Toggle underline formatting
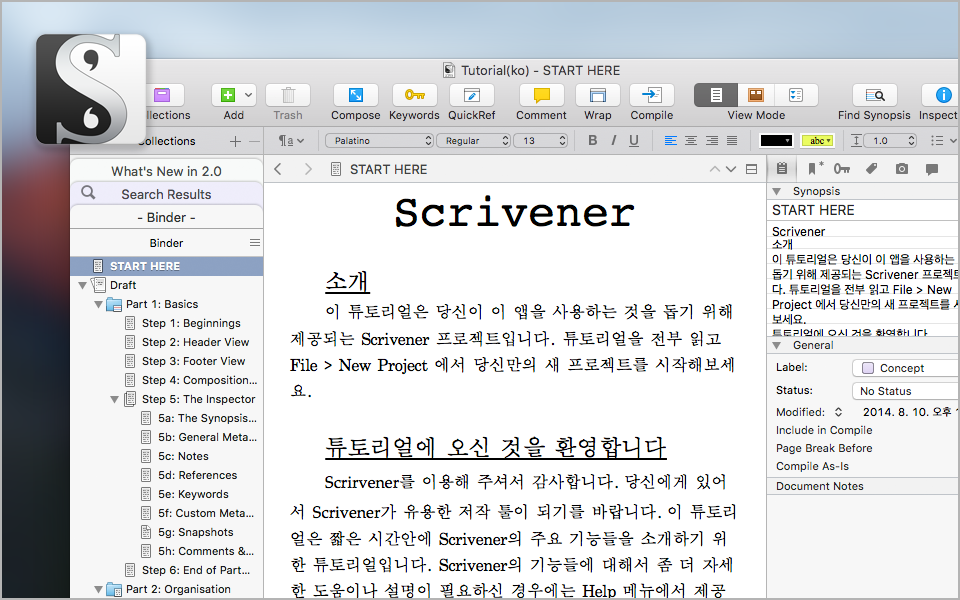The height and width of the screenshot is (600, 960). pos(634,141)
